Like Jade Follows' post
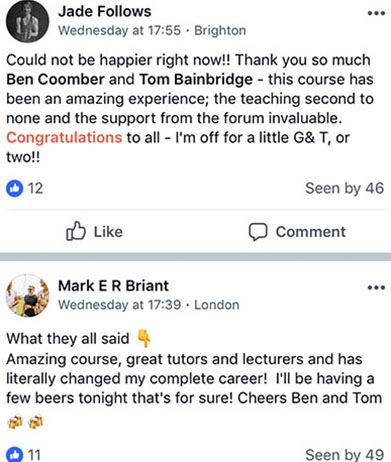Screen dimensions: 391x462 pos(94,231)
